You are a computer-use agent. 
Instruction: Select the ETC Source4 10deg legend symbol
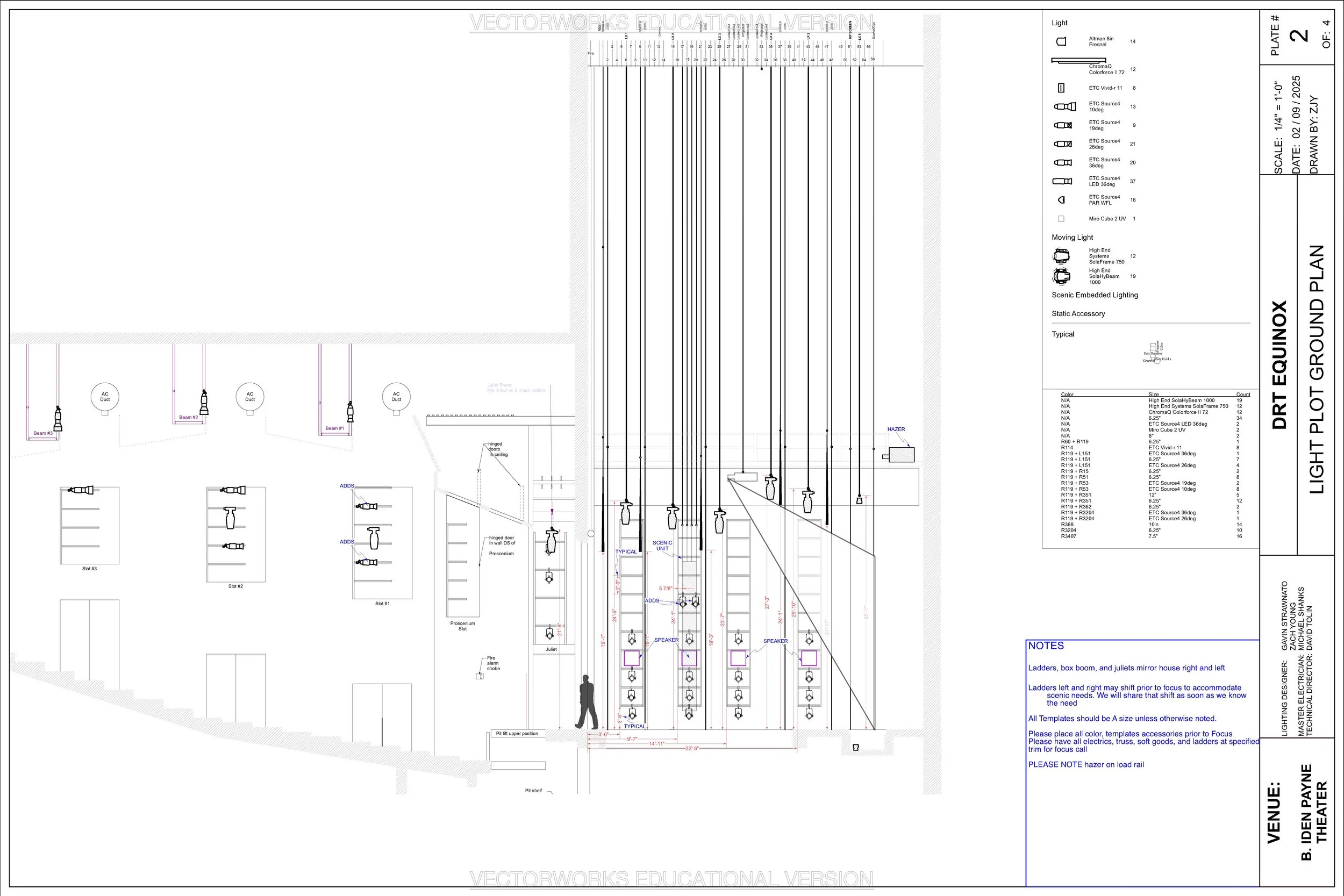1064,107
